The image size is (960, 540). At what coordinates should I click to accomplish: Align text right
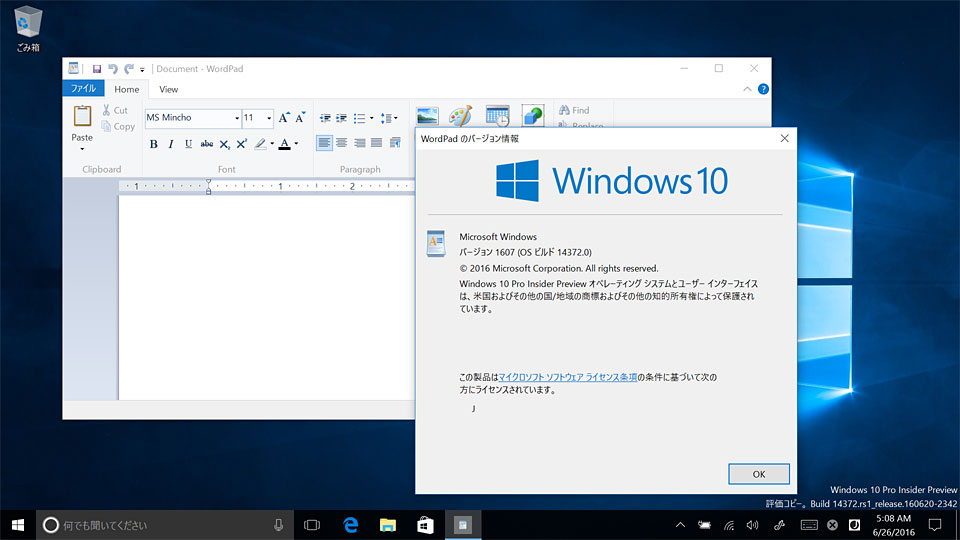click(359, 143)
